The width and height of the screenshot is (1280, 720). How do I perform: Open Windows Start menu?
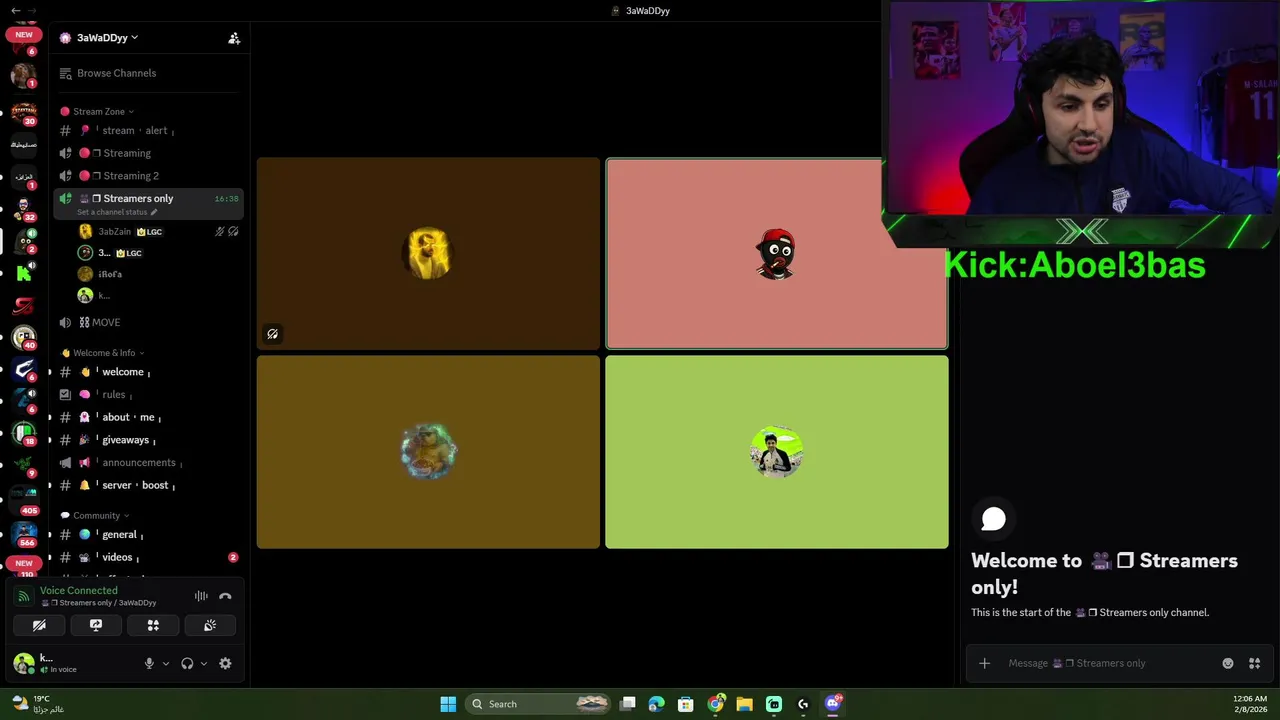pyautogui.click(x=448, y=704)
